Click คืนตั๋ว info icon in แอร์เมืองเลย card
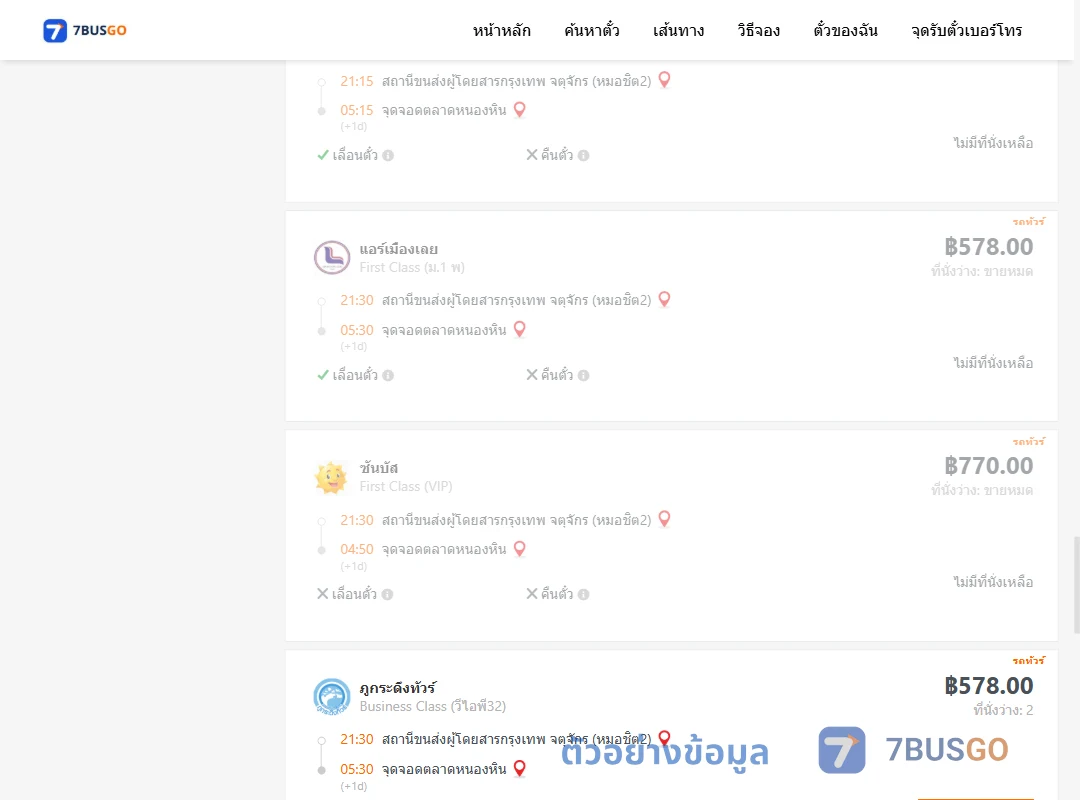This screenshot has height=800, width=1080. [583, 375]
